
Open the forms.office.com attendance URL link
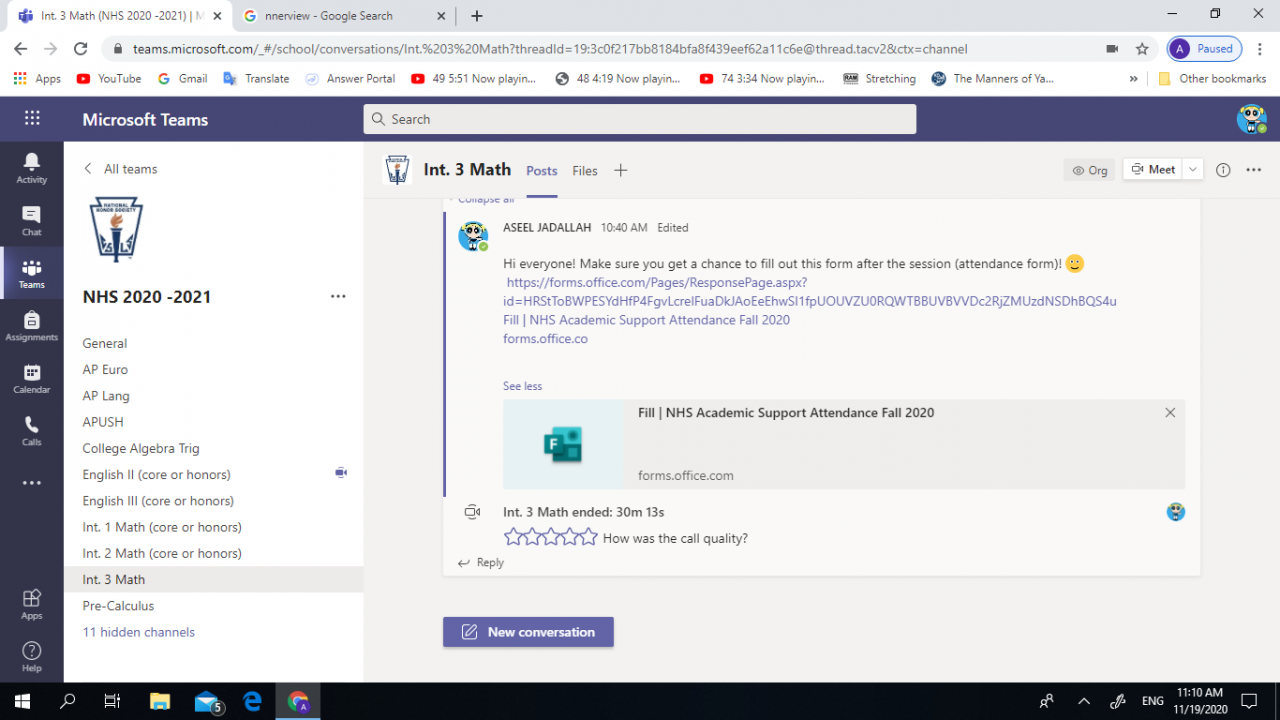pyautogui.click(x=810, y=292)
